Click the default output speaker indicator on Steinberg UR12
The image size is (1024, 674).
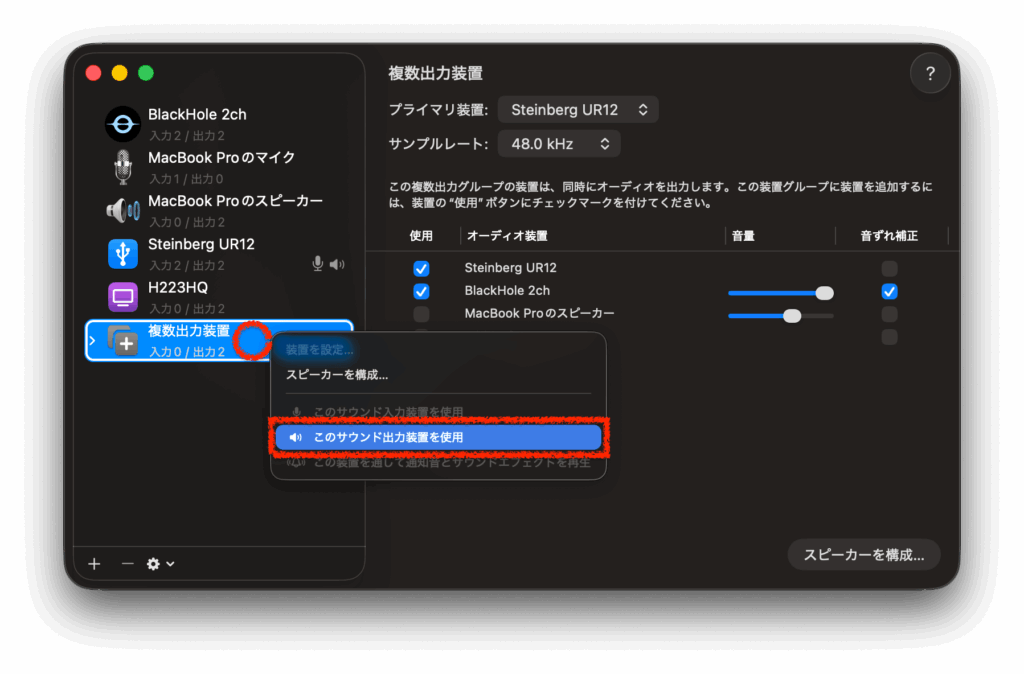pos(337,264)
